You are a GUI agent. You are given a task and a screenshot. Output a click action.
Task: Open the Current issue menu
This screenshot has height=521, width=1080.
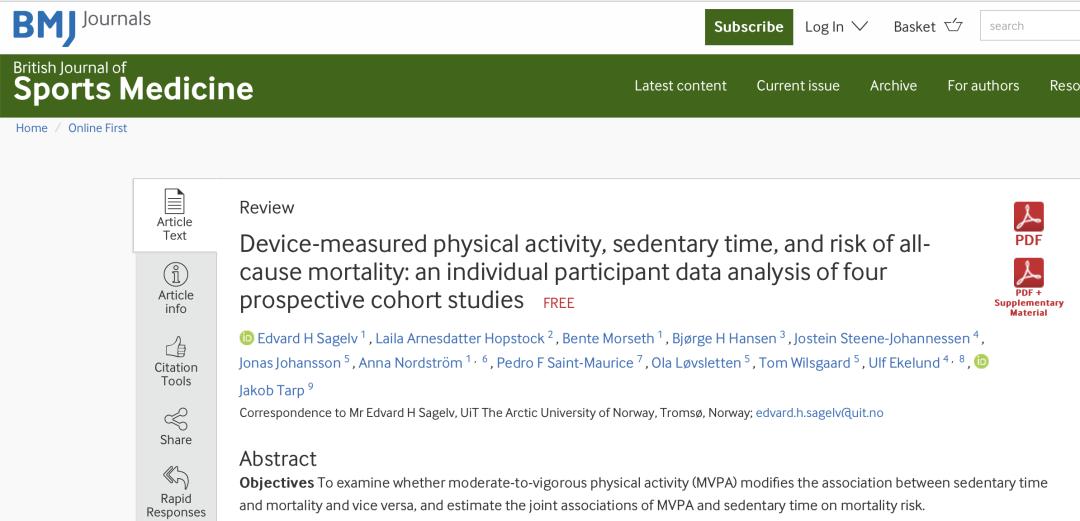click(798, 86)
